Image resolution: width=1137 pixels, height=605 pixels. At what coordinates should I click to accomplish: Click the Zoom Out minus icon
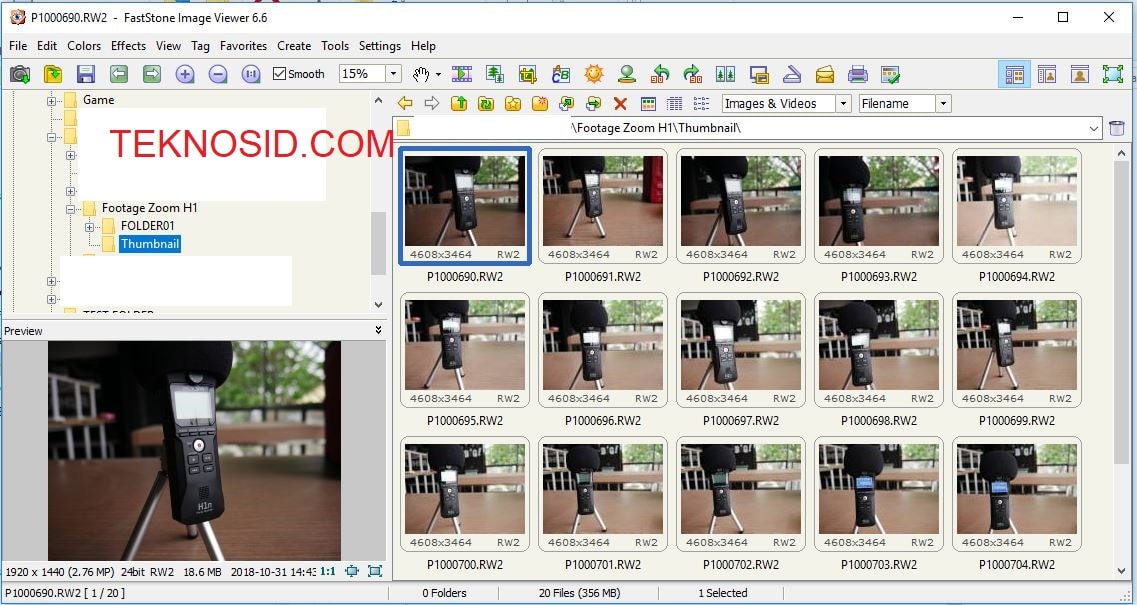(x=218, y=74)
